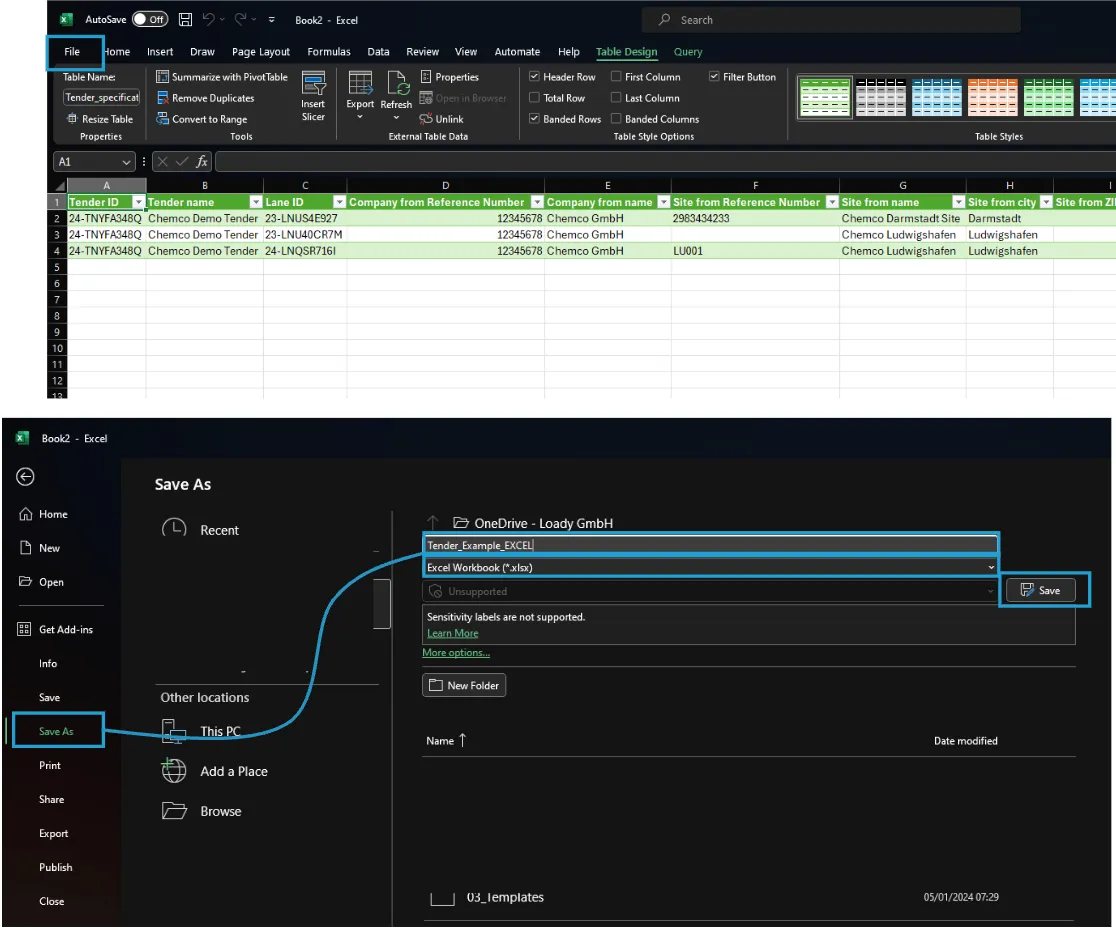The width and height of the screenshot is (1116, 930).
Task: Click the Export table icon
Action: [x=360, y=83]
